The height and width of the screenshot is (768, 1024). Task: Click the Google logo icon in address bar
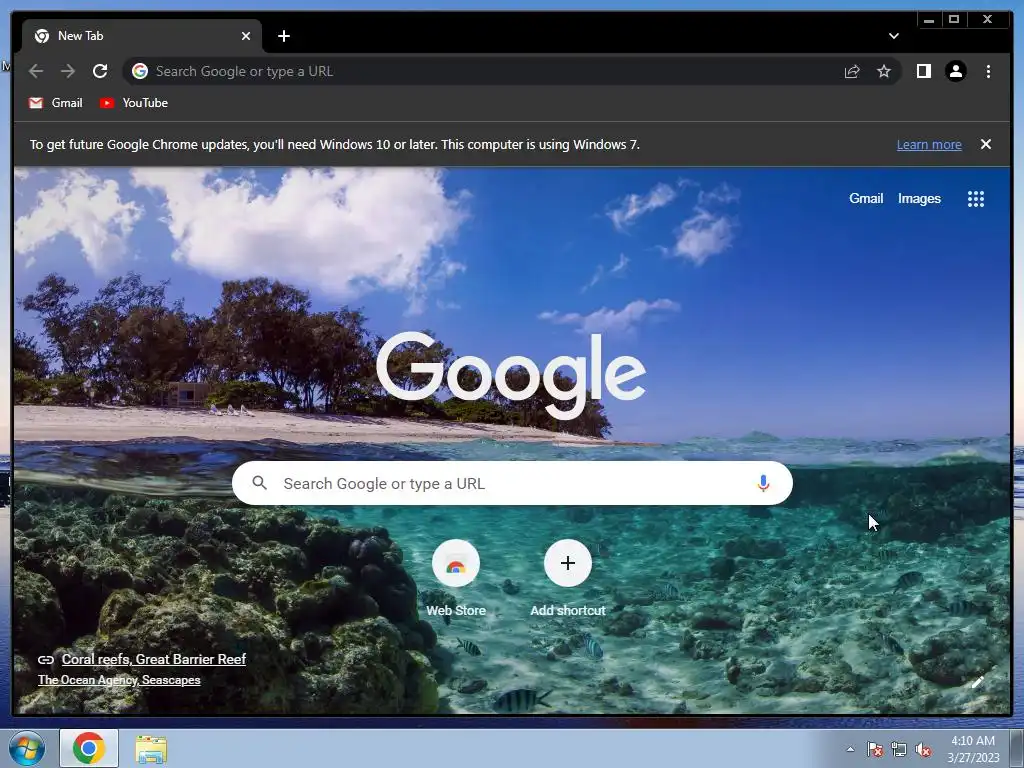tap(140, 71)
